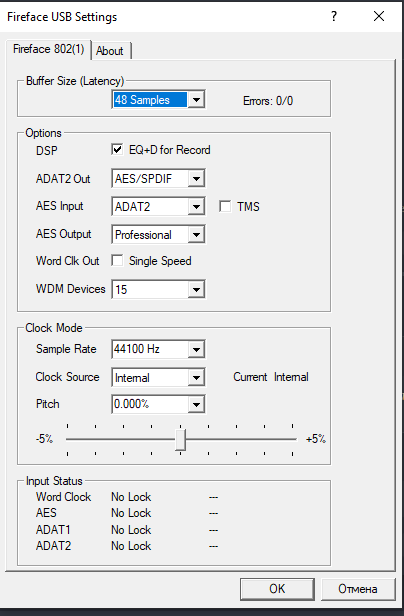Click the help question mark button

tap(334, 16)
